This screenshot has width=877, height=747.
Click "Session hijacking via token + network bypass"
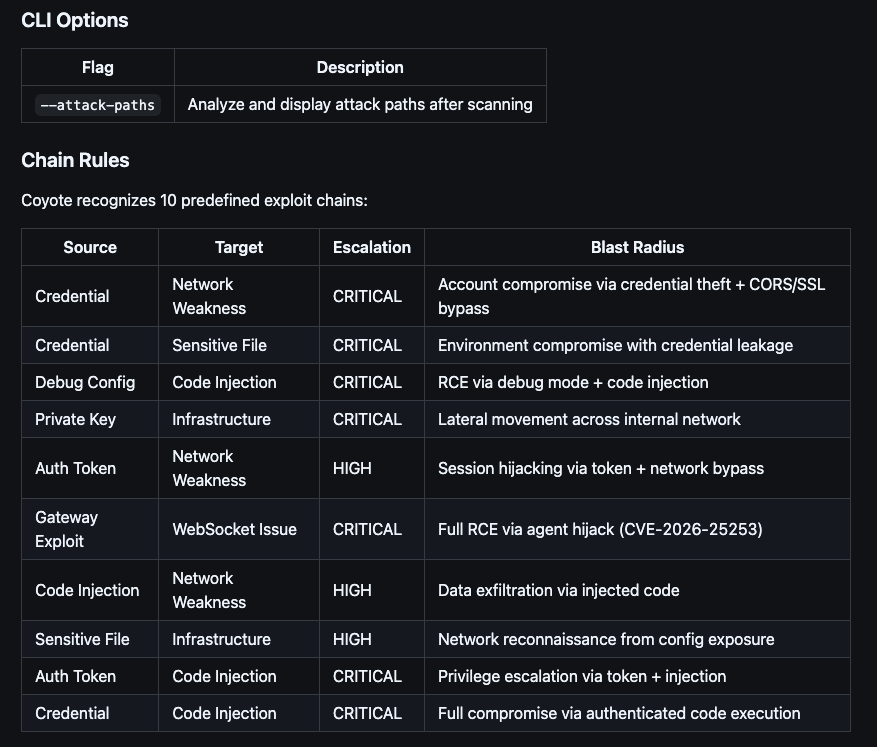point(601,469)
